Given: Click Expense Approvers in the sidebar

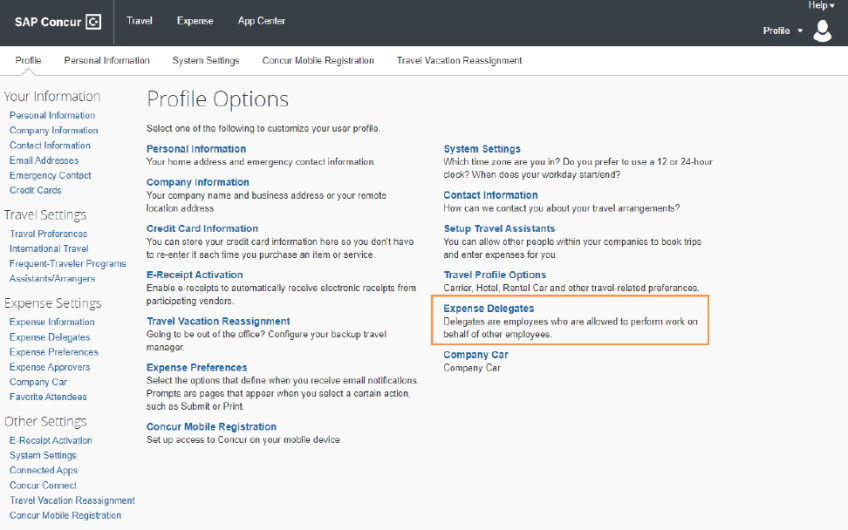Looking at the screenshot, I should pyautogui.click(x=49, y=367).
